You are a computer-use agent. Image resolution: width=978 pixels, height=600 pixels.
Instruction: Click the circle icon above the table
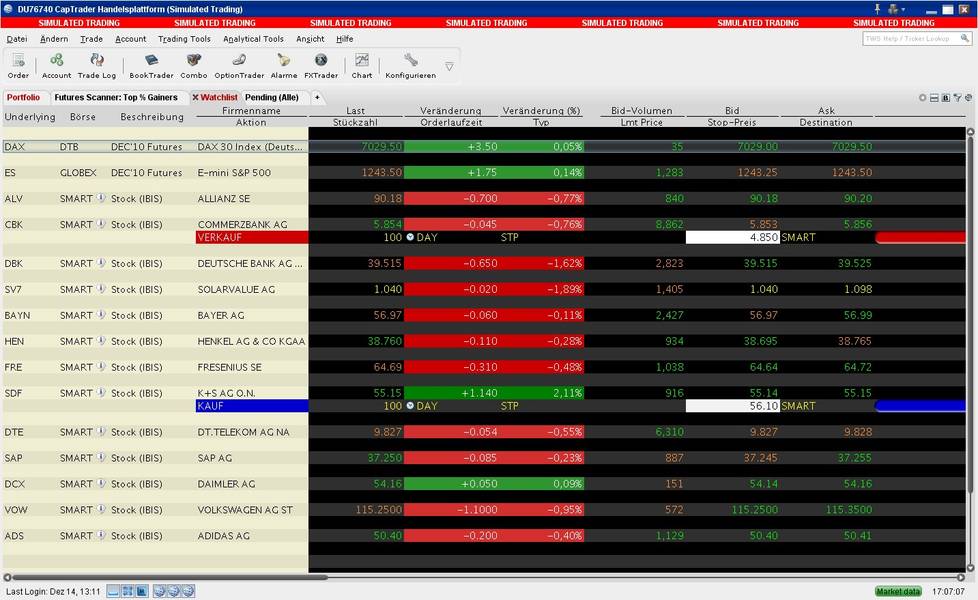[x=922, y=98]
